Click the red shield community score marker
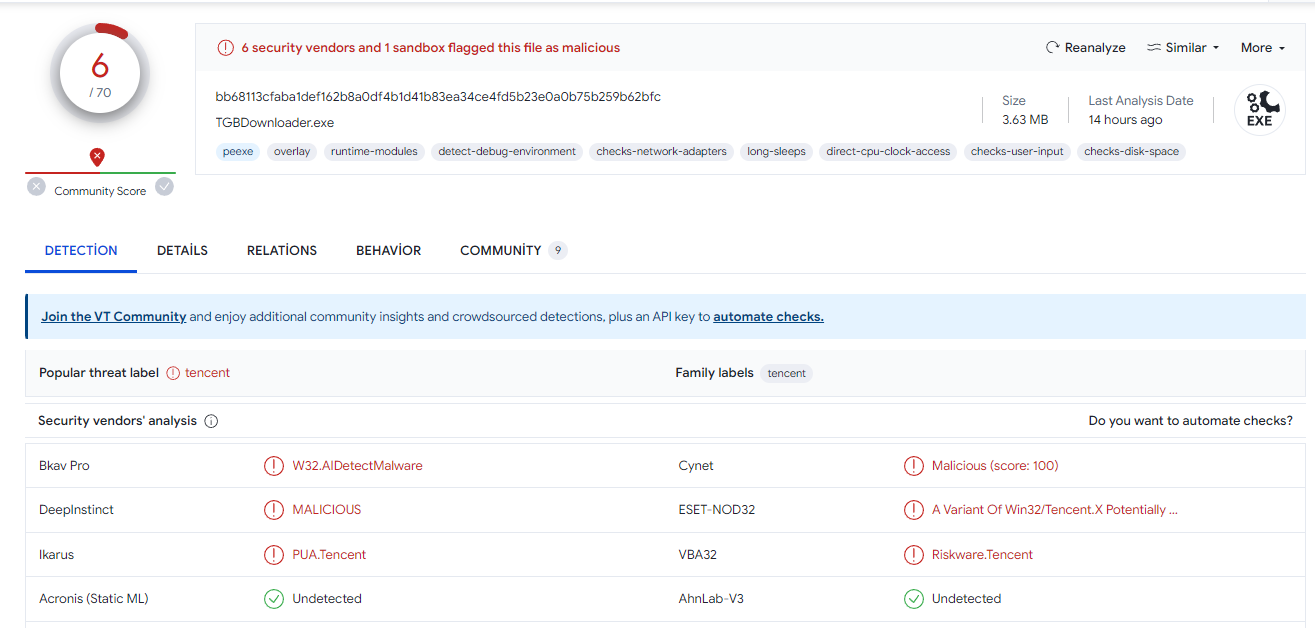The image size is (1315, 628). [97, 157]
